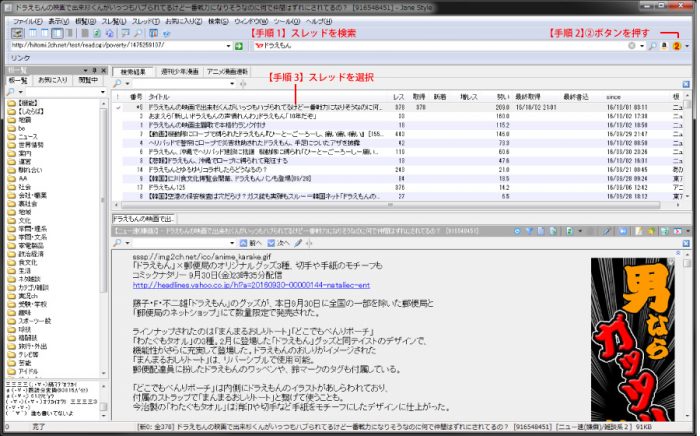Viewport: 700px width, 436px height.
Task: Click the yellow star icon in the thread title bar
Action: click(651, 231)
